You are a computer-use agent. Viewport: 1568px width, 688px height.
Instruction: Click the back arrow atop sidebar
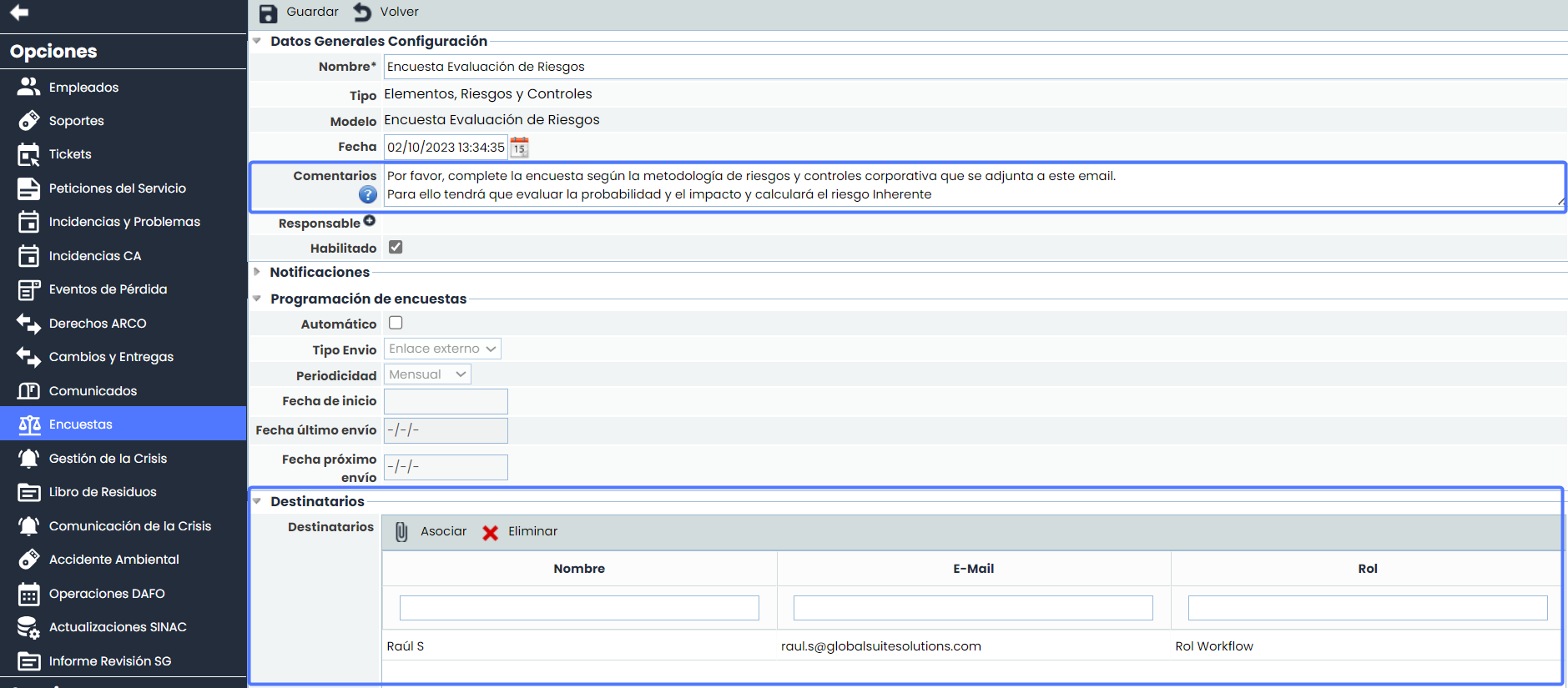coord(19,13)
